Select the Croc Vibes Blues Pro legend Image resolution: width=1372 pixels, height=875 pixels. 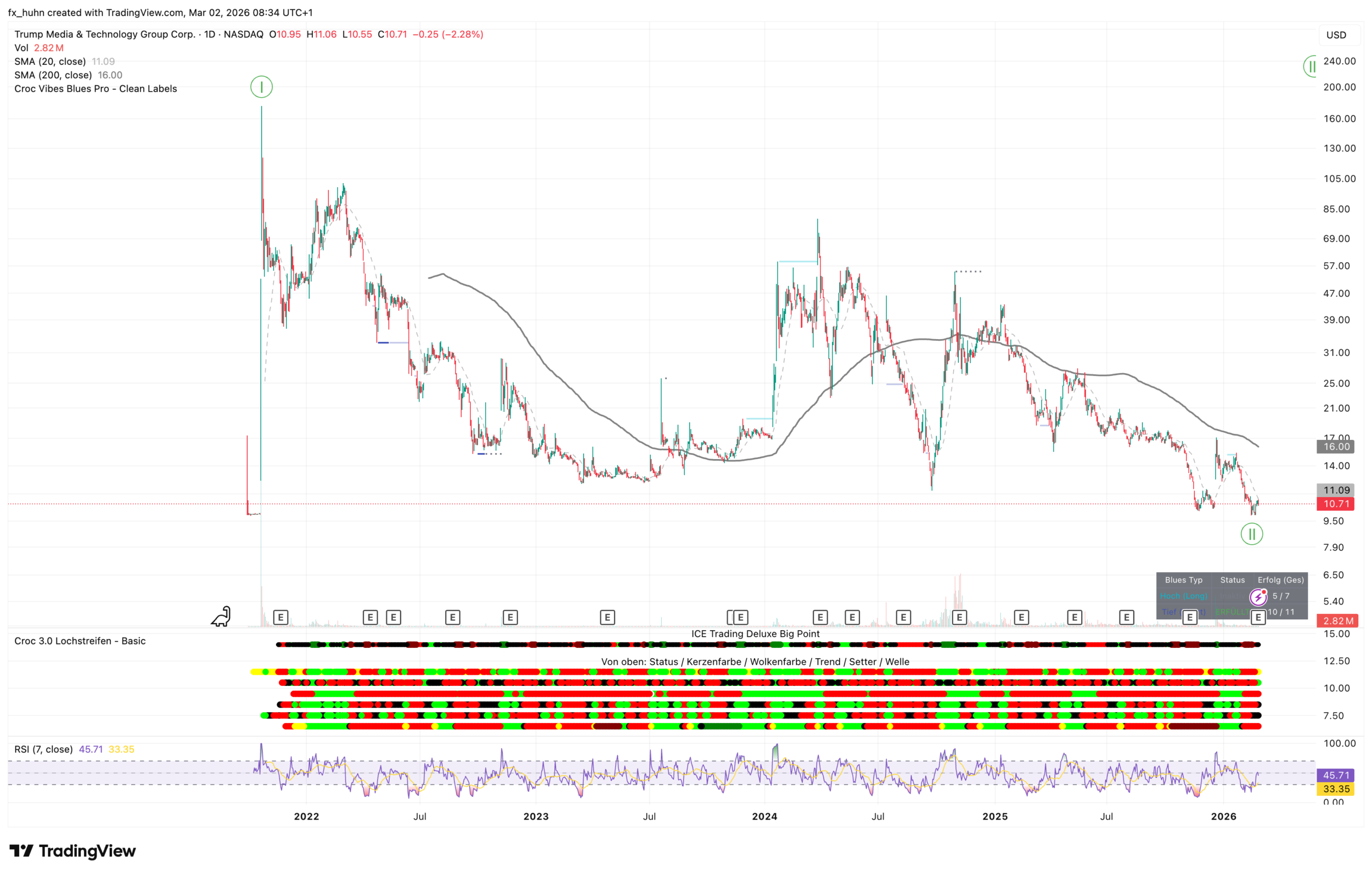click(95, 89)
